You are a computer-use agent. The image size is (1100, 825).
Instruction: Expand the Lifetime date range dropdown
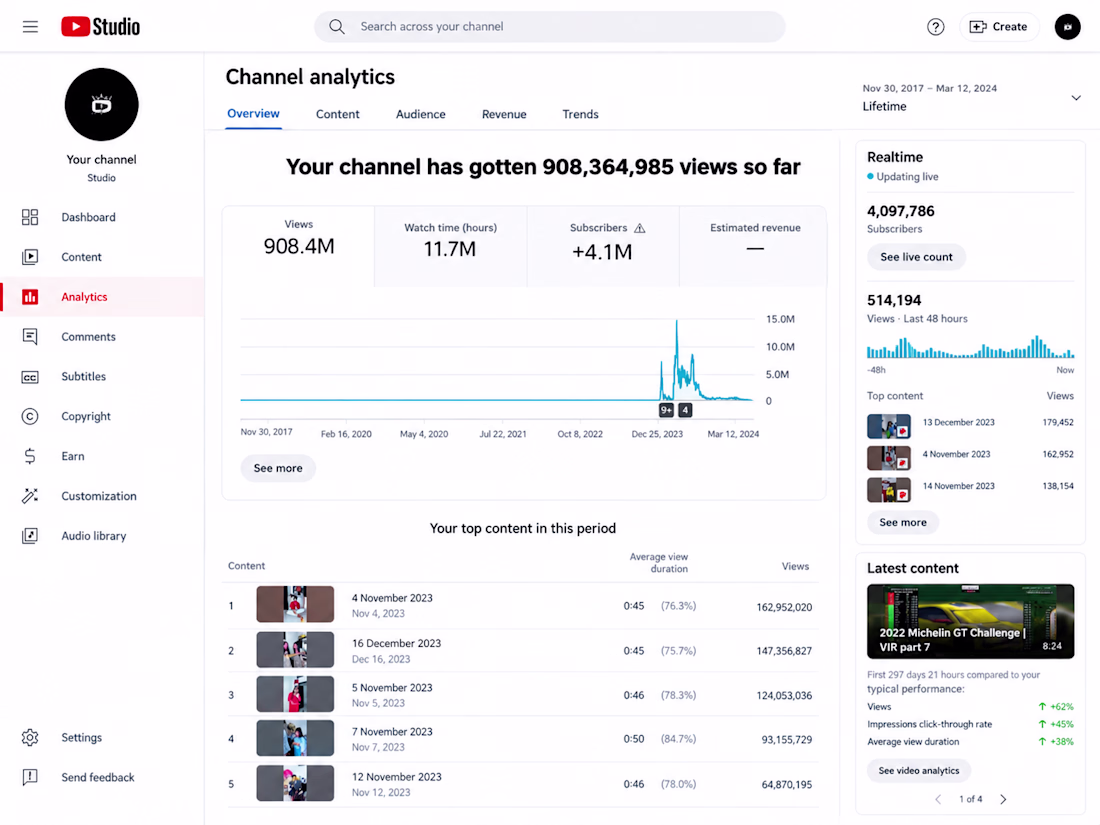point(1075,98)
